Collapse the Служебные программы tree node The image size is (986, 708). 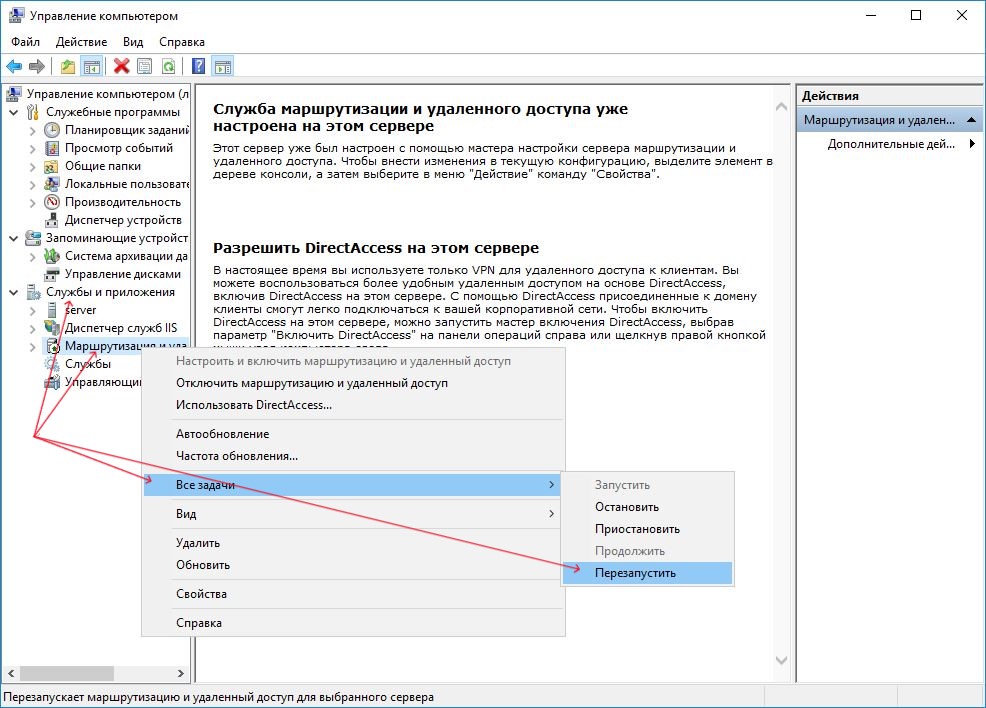click(13, 112)
